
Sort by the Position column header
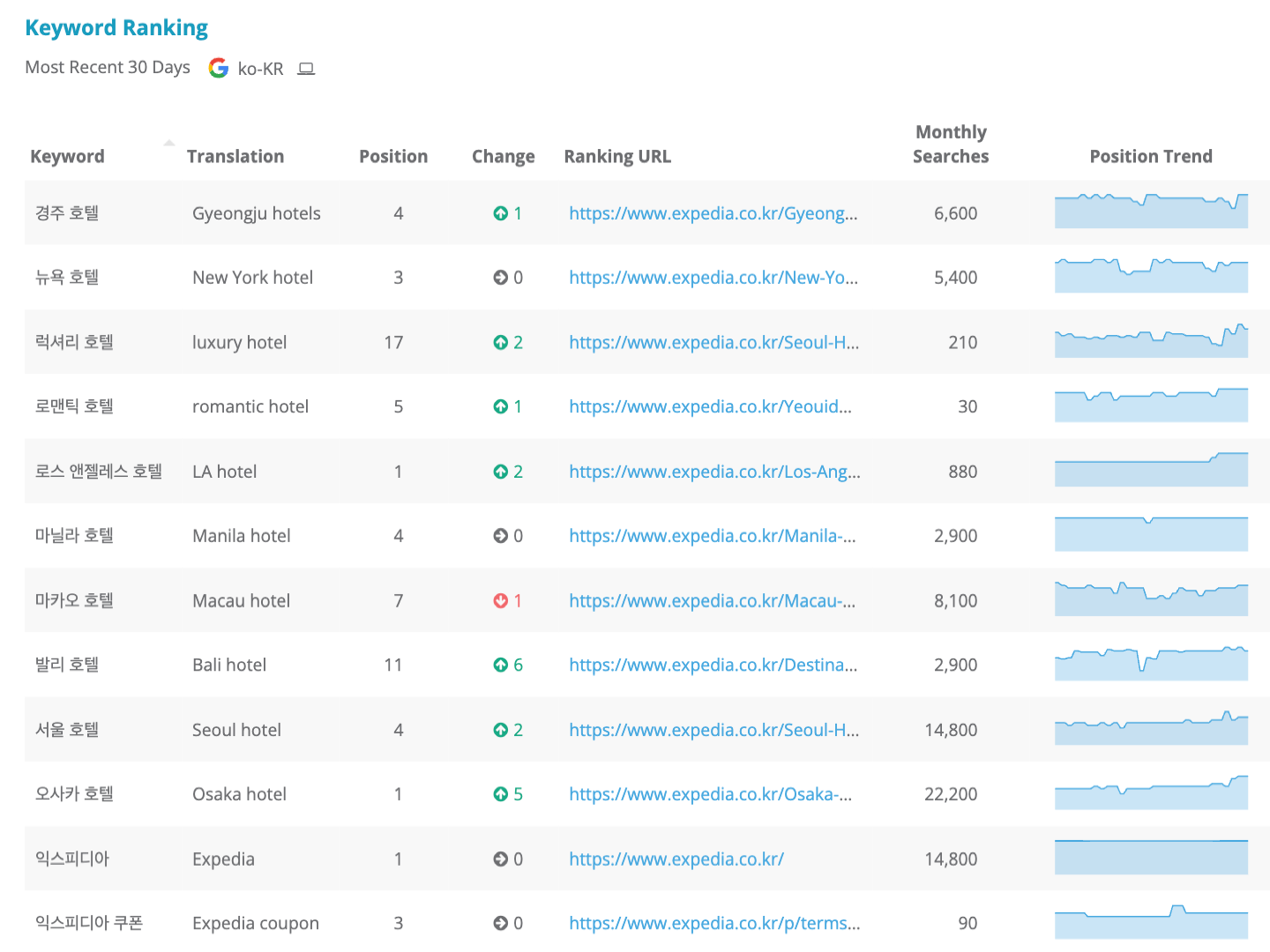pos(393,156)
